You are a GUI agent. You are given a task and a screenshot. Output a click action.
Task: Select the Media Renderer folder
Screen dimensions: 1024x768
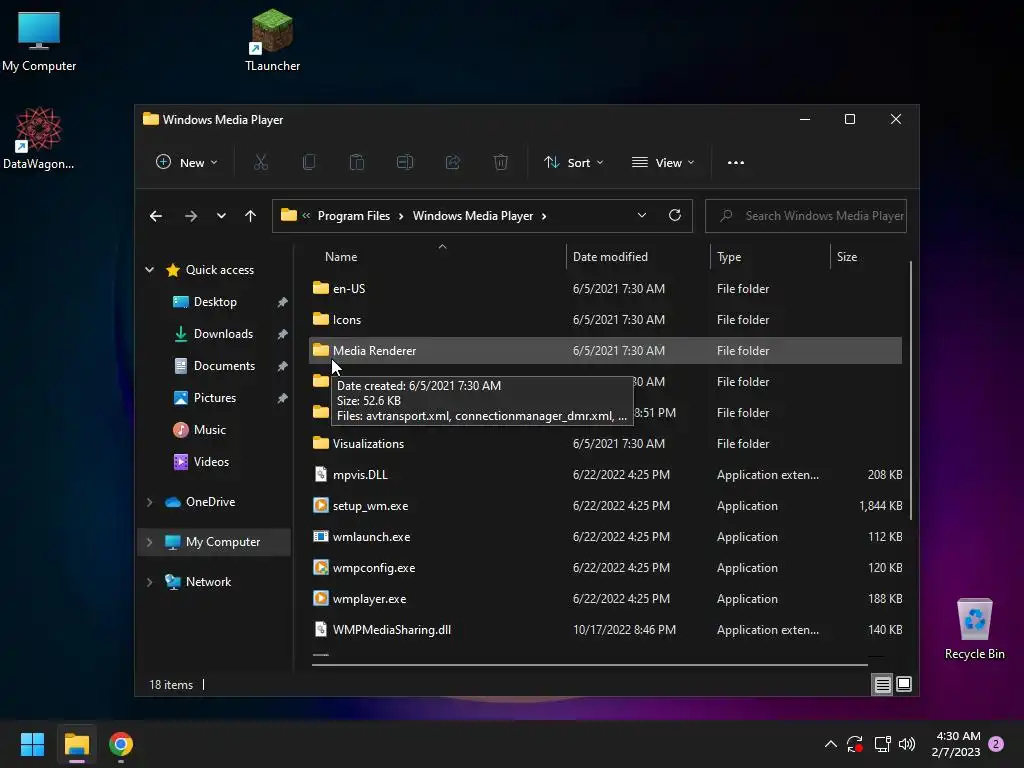605,351
